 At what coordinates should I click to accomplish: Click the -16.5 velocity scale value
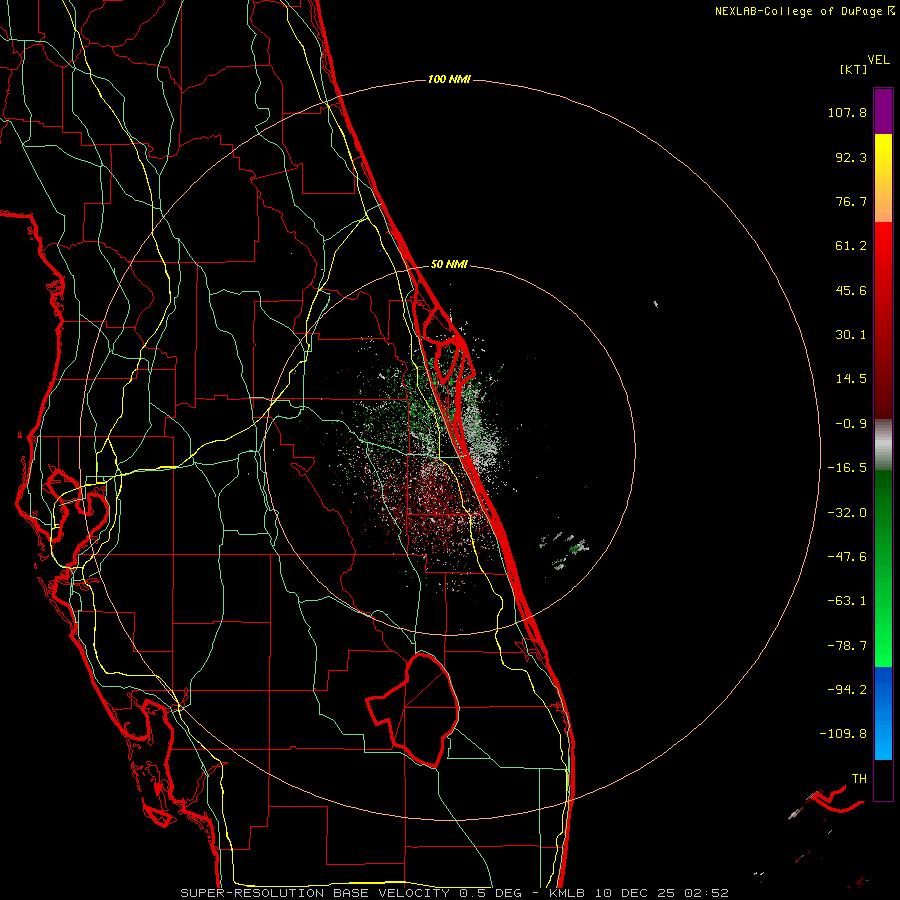pyautogui.click(x=847, y=468)
